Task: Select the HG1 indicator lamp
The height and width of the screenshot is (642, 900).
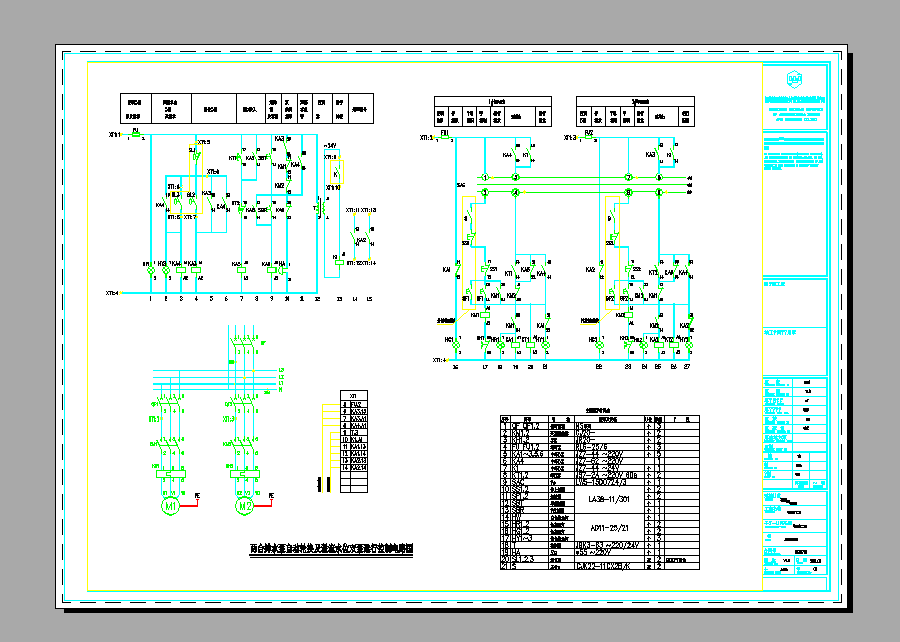Action: coord(456,345)
